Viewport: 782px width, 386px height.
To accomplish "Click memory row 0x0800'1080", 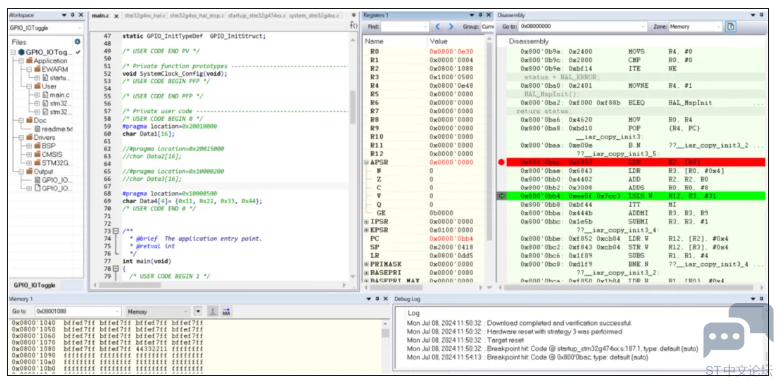I will (107, 348).
